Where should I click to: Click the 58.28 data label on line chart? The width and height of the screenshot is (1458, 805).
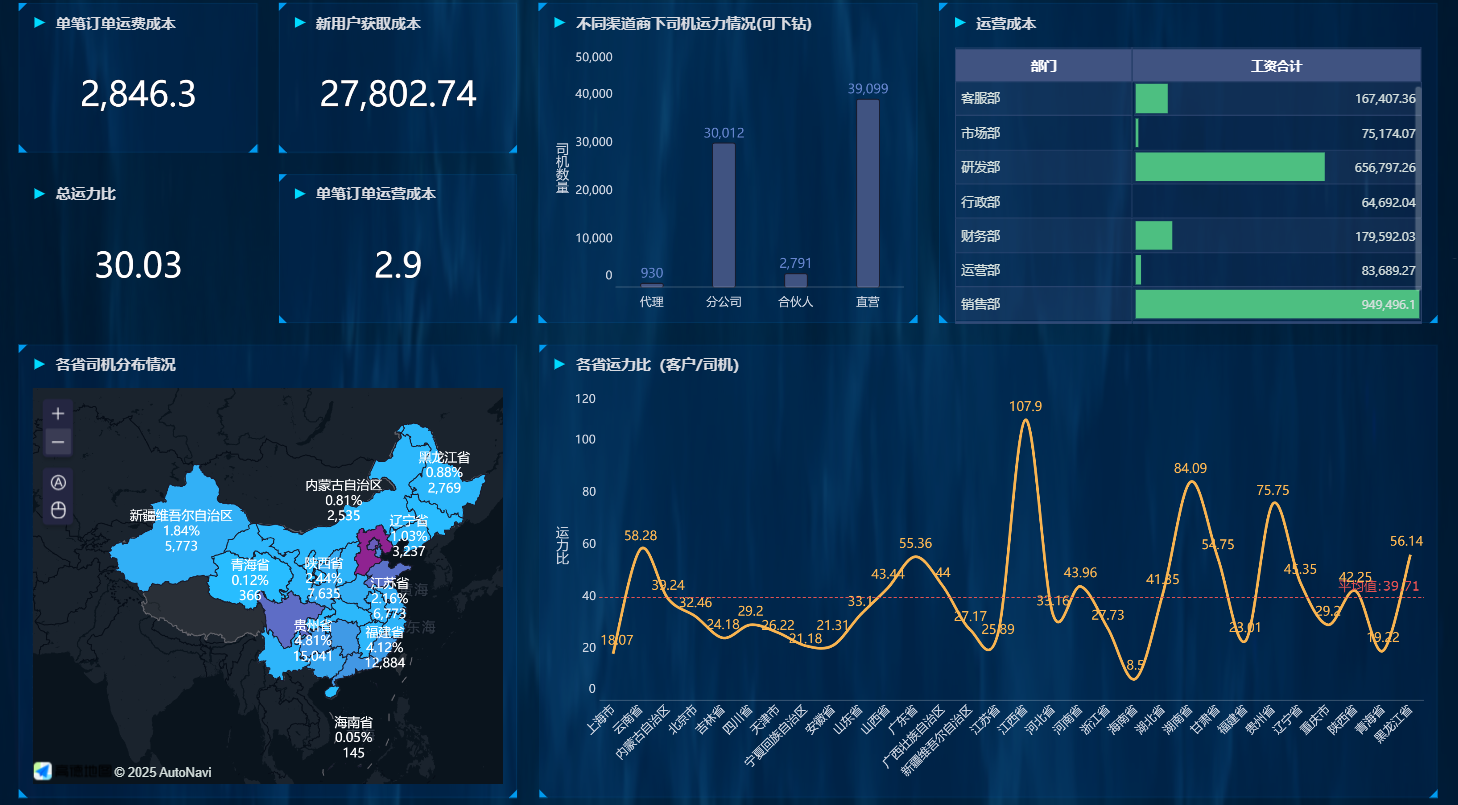(641, 535)
